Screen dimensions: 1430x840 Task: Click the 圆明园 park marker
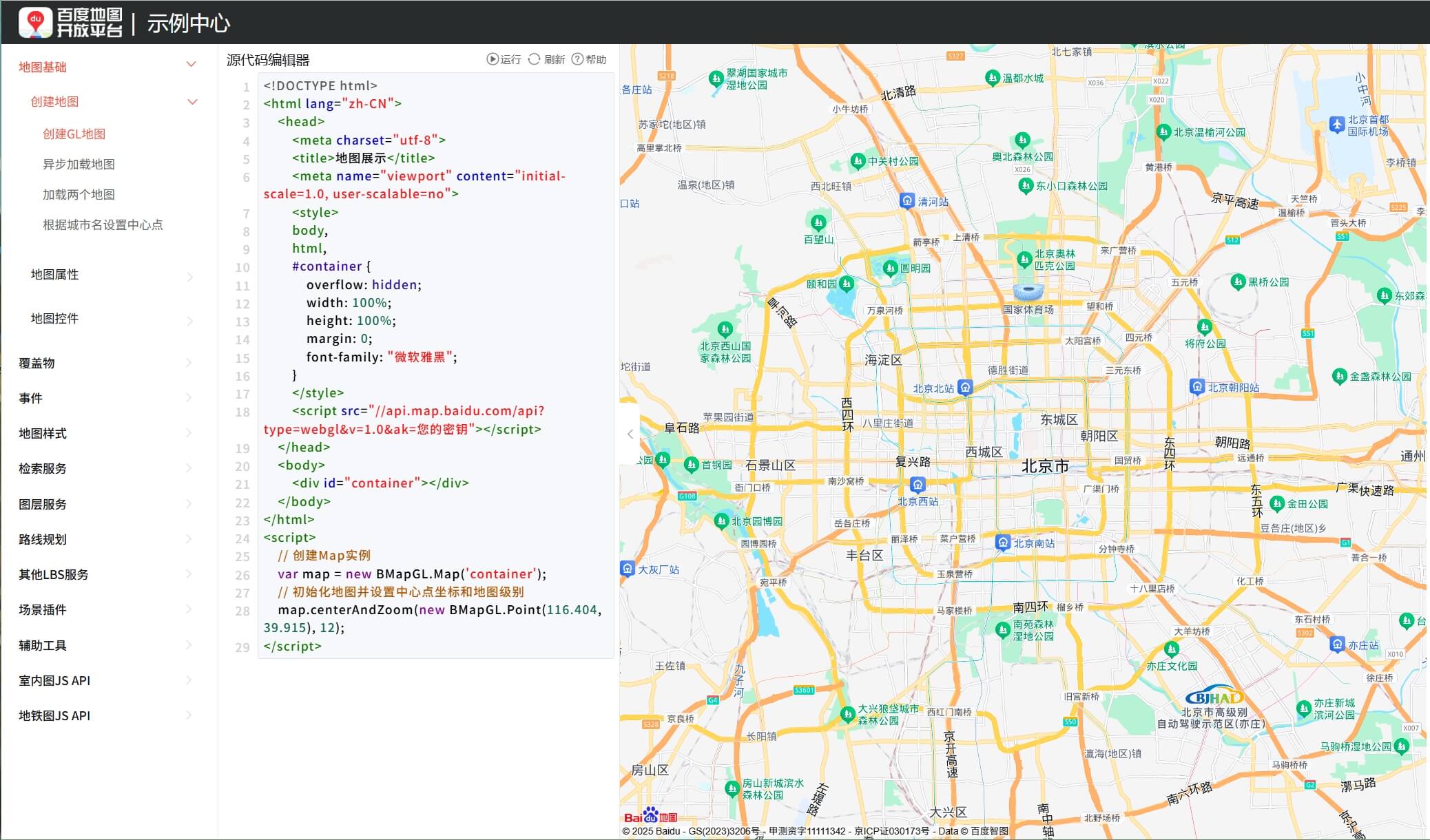click(x=890, y=268)
